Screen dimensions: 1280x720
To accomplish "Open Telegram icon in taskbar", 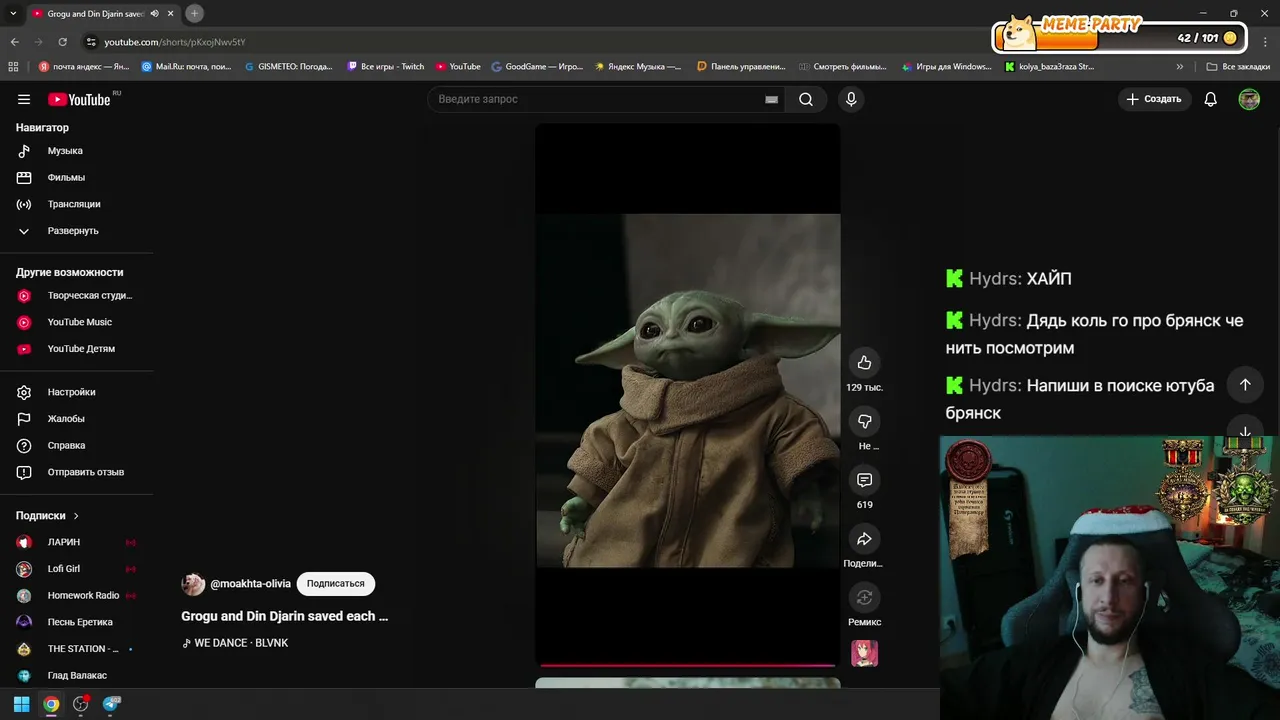I will tap(111, 704).
